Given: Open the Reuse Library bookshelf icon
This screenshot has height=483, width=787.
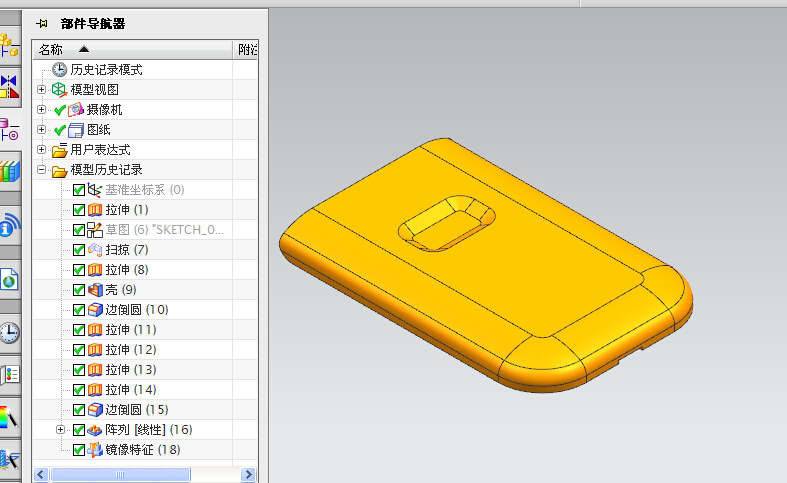Looking at the screenshot, I should 9,172.
